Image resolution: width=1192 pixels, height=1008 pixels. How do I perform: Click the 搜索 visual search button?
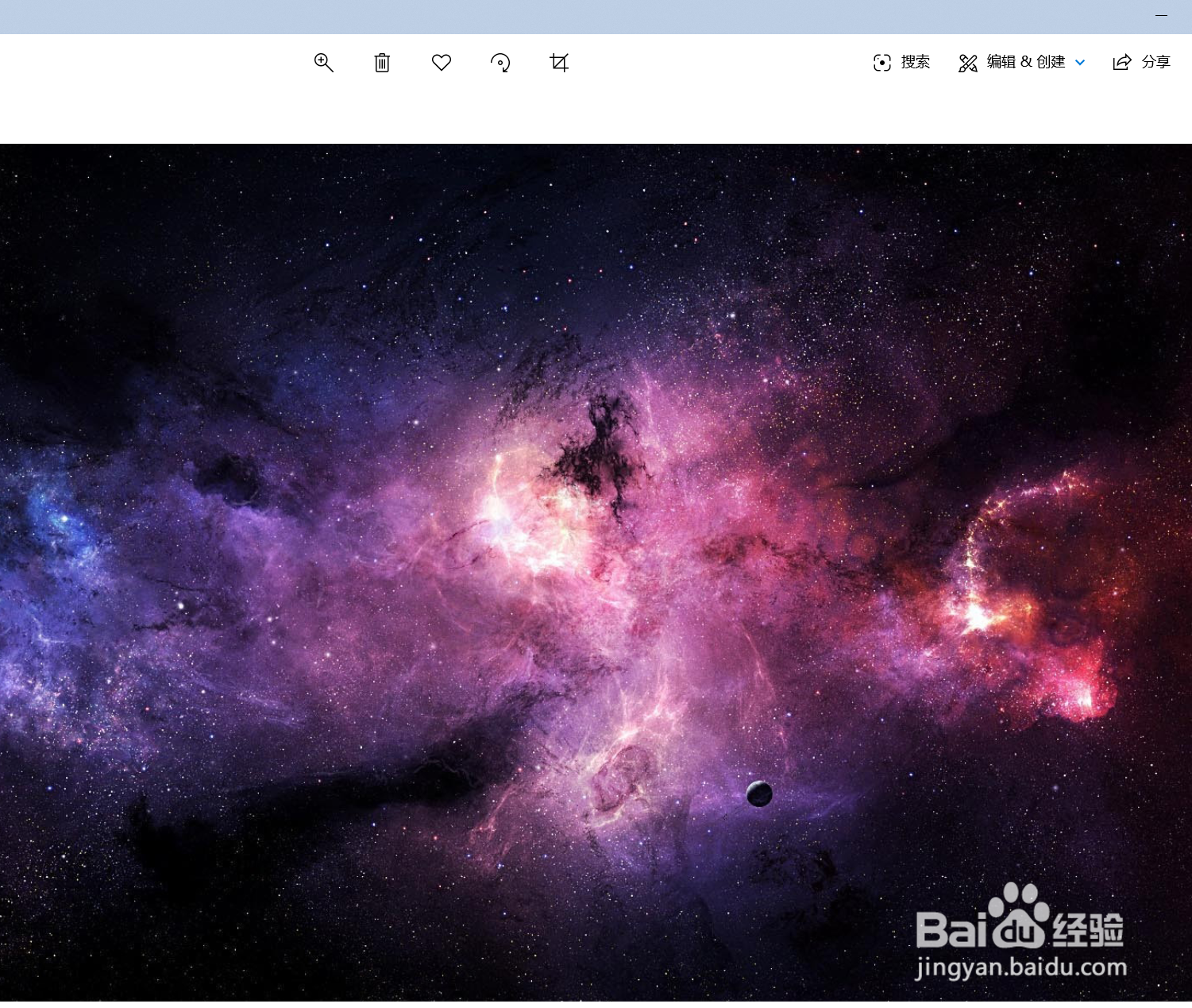(901, 62)
